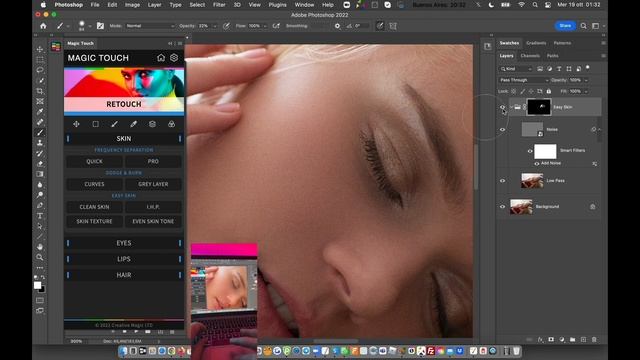The image size is (640, 360).
Task: Click the PRO frequency separation button
Action: click(153, 161)
